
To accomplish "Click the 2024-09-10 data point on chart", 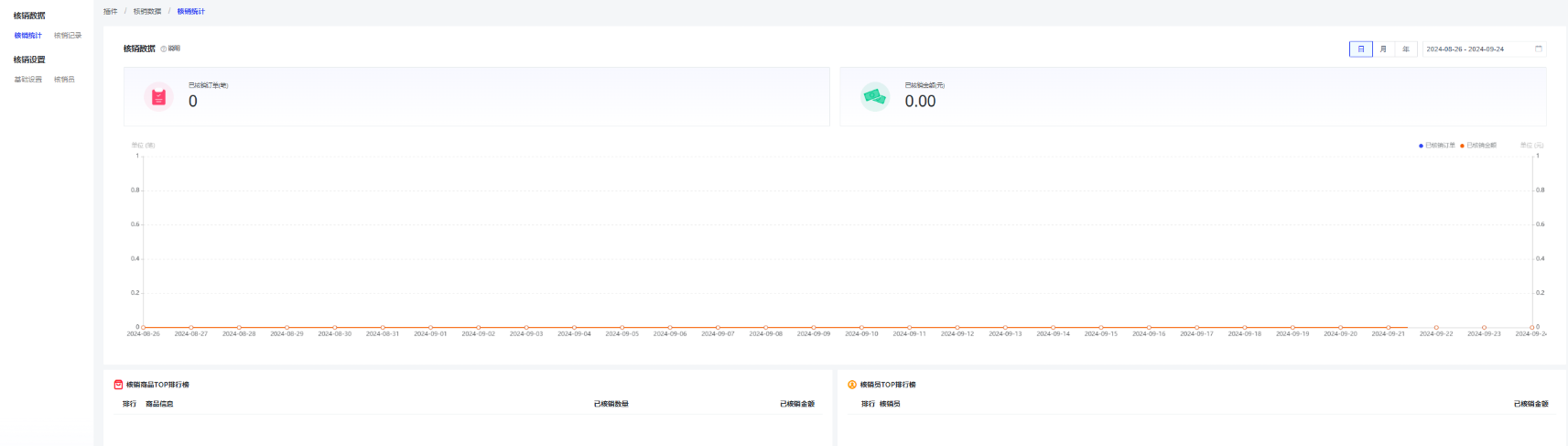I will [861, 327].
